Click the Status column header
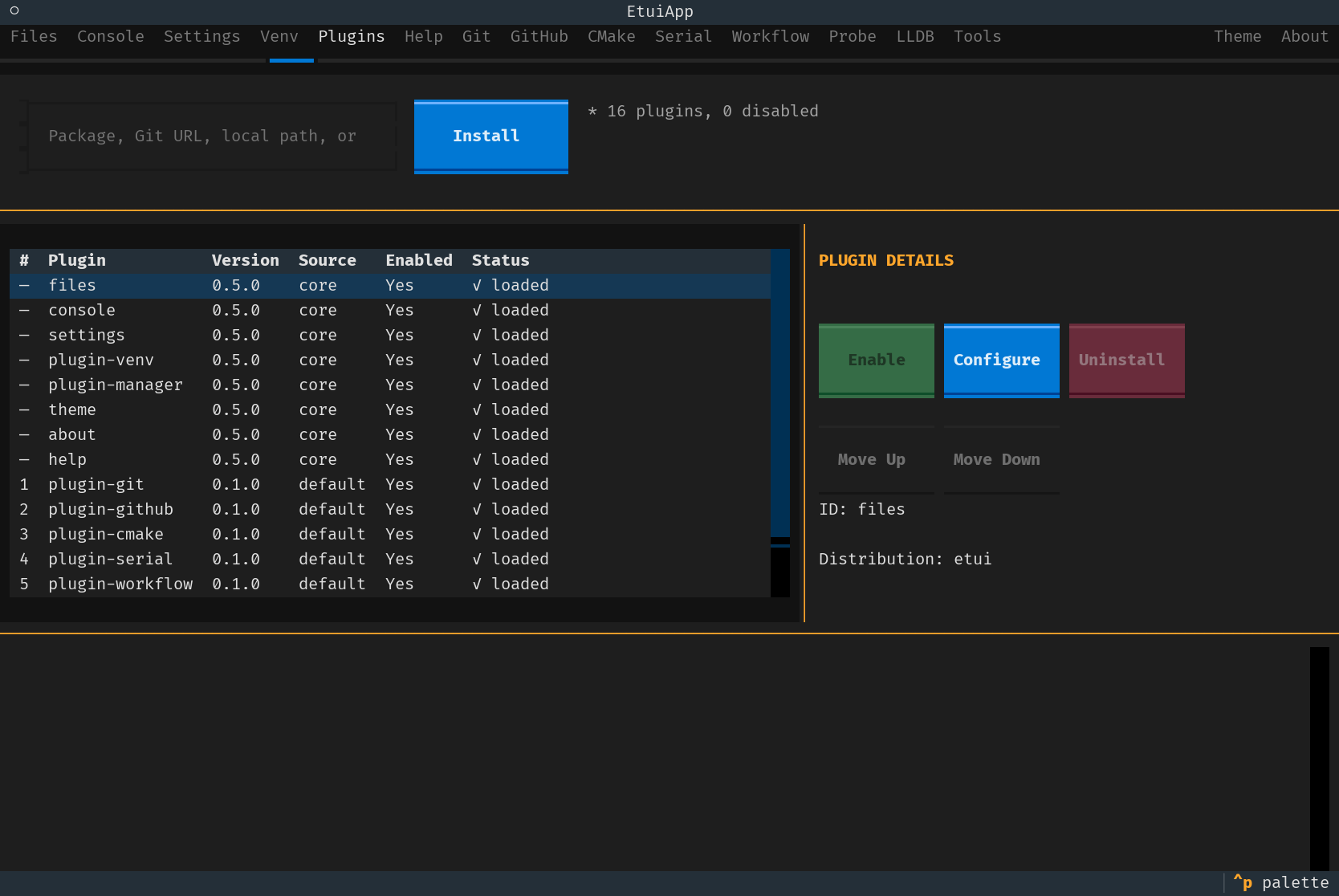 [x=501, y=261]
